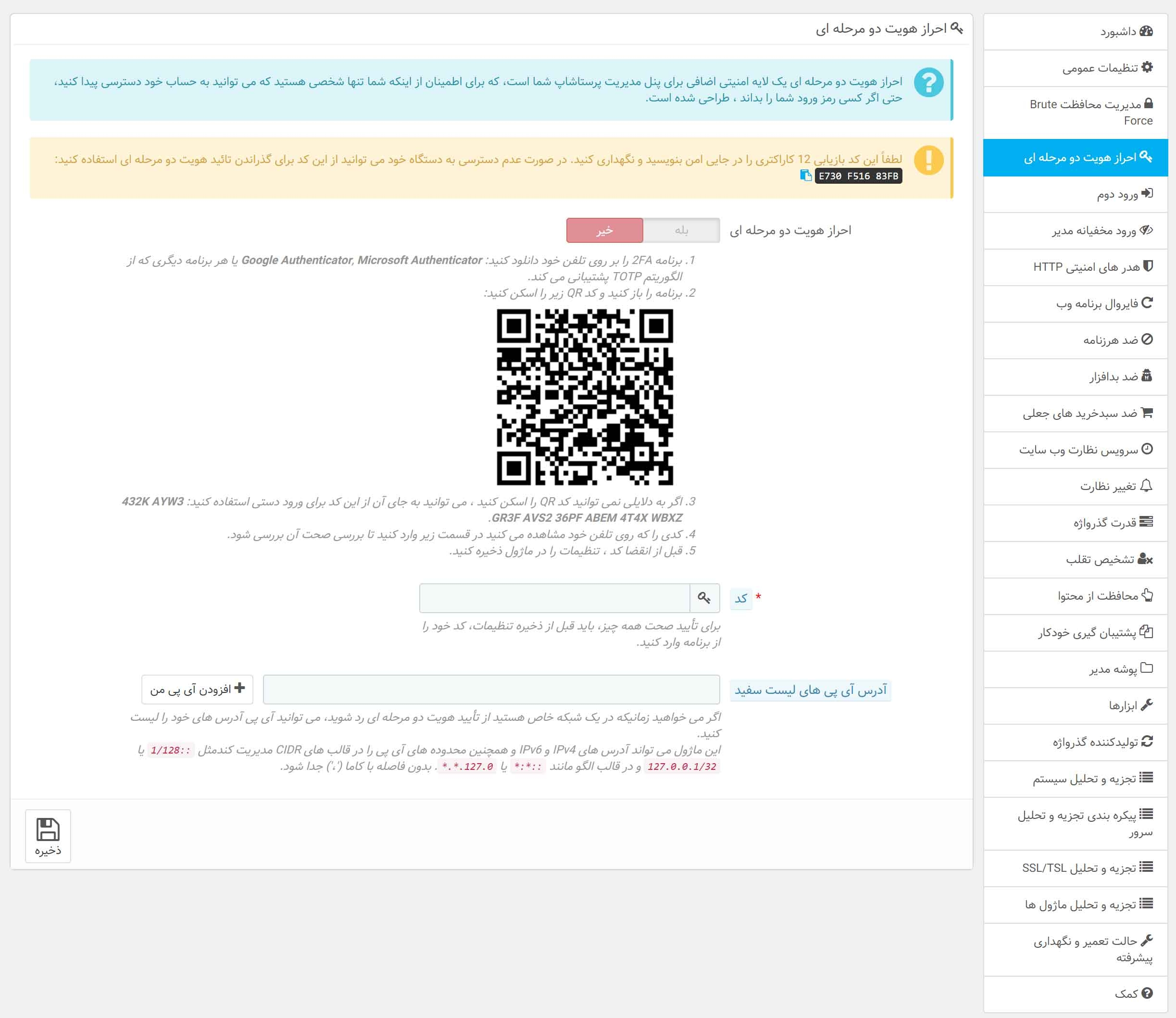Click the copy icon for پشتیبان گیری خودکار
This screenshot has height=1018, width=1176.
pos(1147,632)
